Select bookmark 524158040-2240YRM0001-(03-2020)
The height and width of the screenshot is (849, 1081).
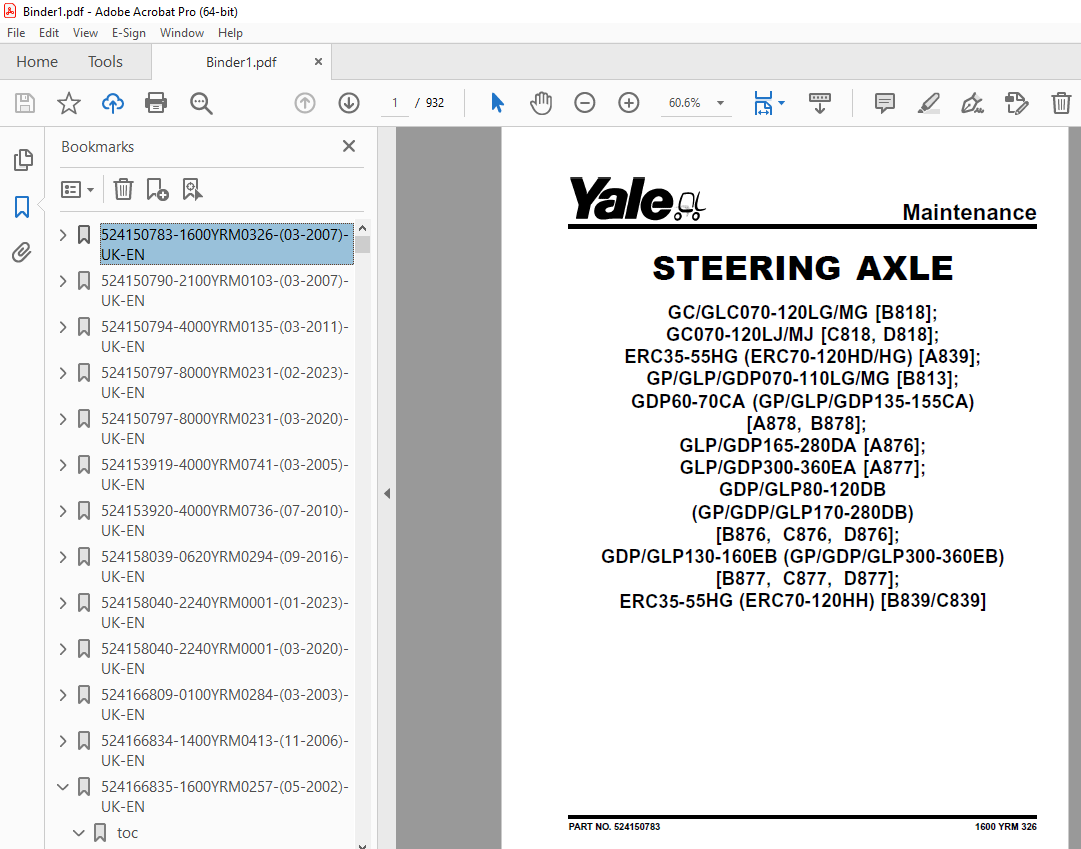pyautogui.click(x=225, y=659)
